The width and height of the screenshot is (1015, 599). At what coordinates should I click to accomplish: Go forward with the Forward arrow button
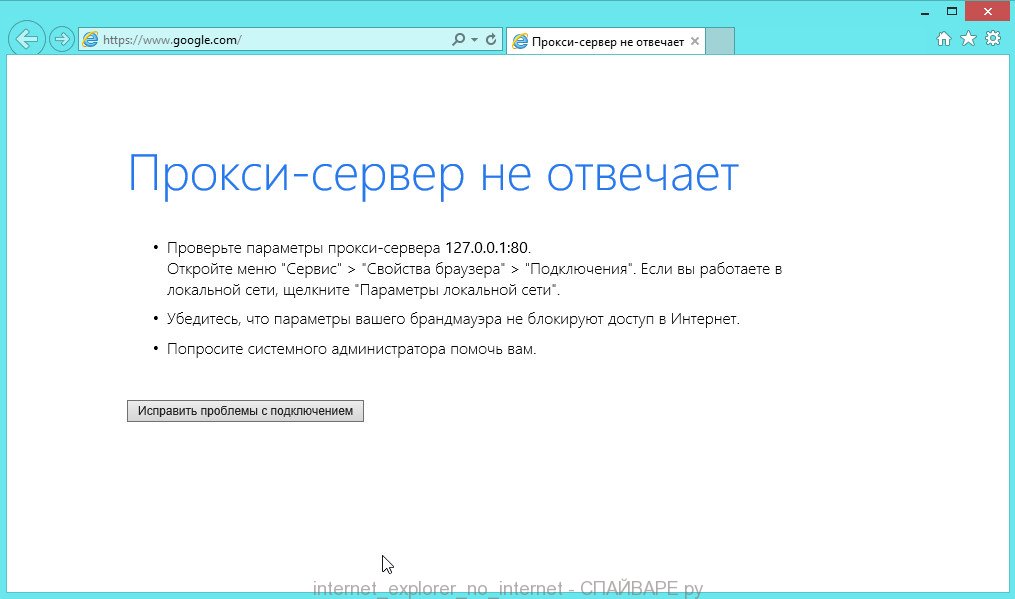point(61,40)
